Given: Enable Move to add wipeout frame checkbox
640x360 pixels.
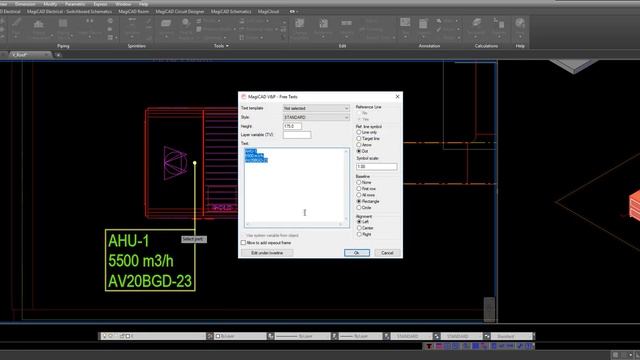Looking at the screenshot, I should 243,243.
